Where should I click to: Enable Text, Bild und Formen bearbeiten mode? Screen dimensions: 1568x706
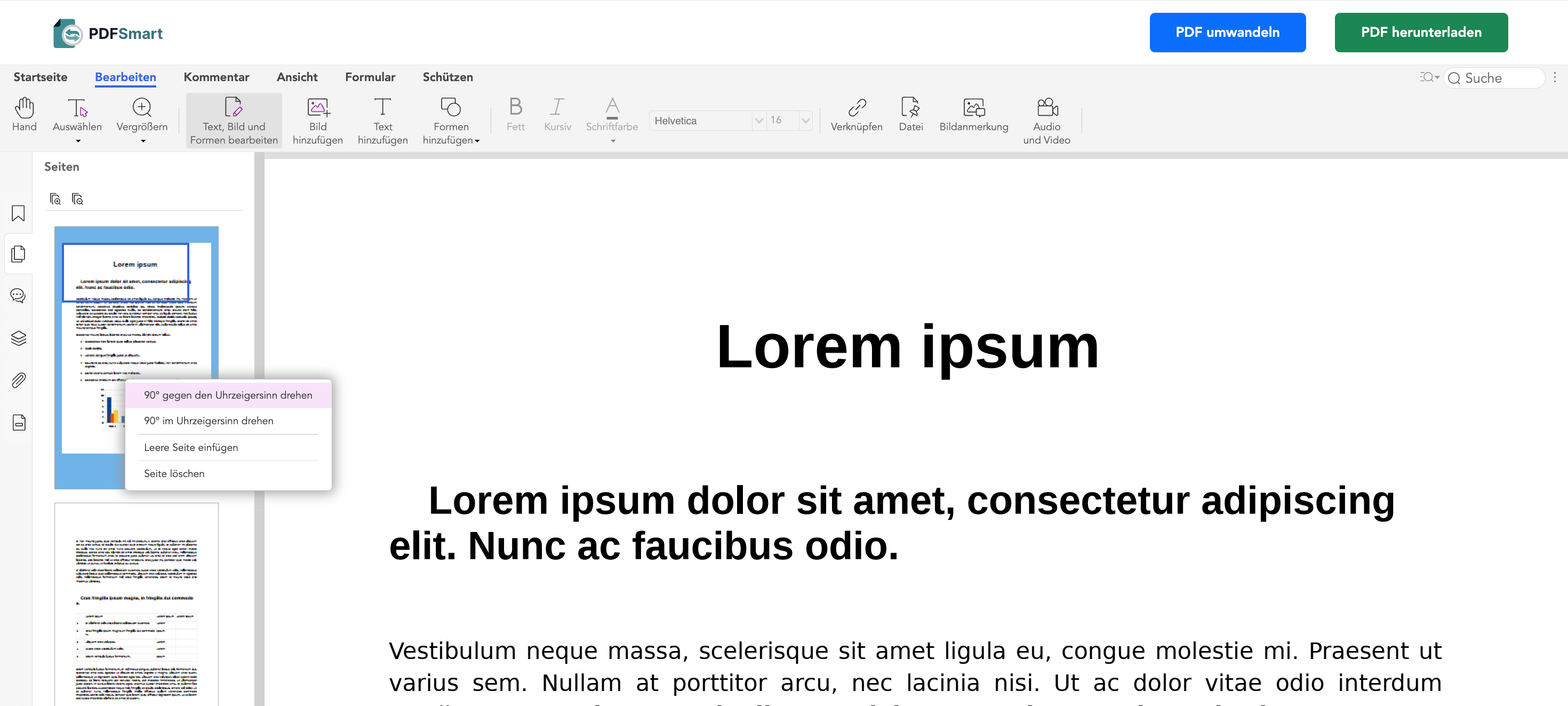pos(233,120)
